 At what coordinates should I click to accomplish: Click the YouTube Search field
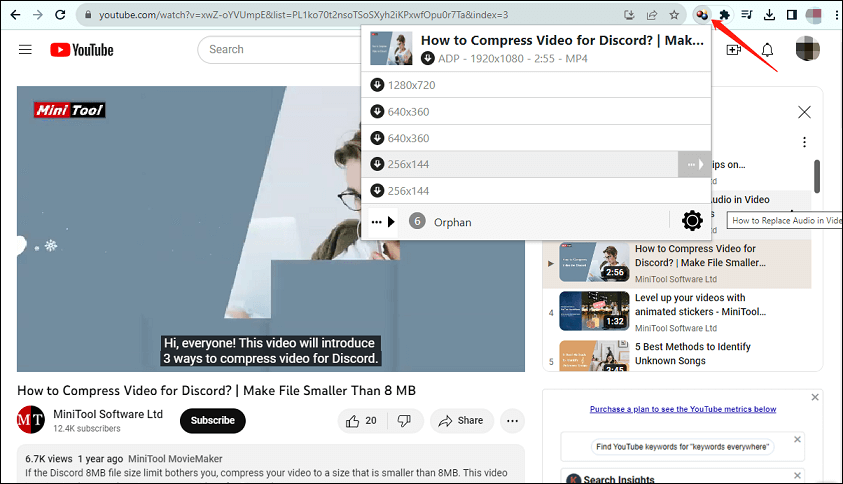tap(280, 49)
